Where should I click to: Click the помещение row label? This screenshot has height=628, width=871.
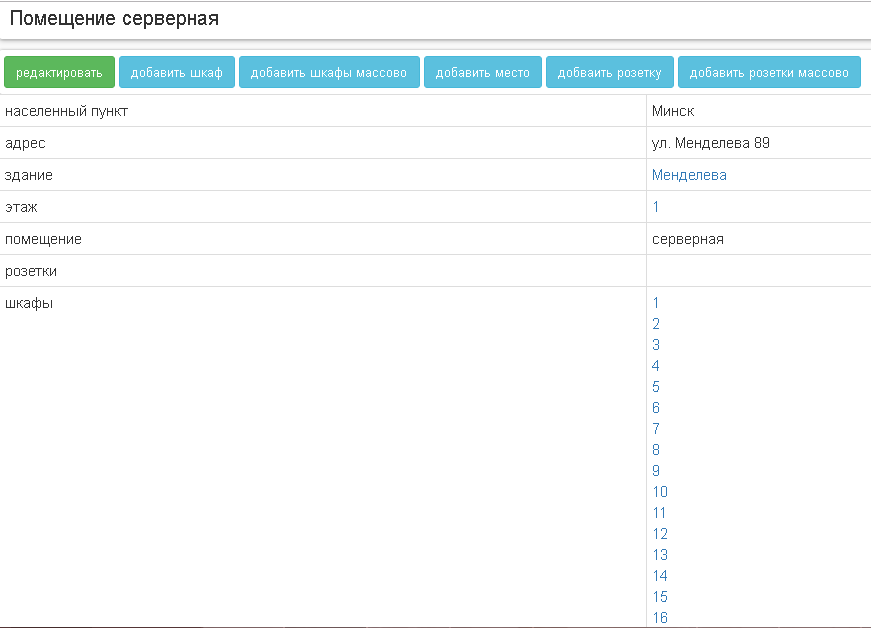click(x=43, y=239)
